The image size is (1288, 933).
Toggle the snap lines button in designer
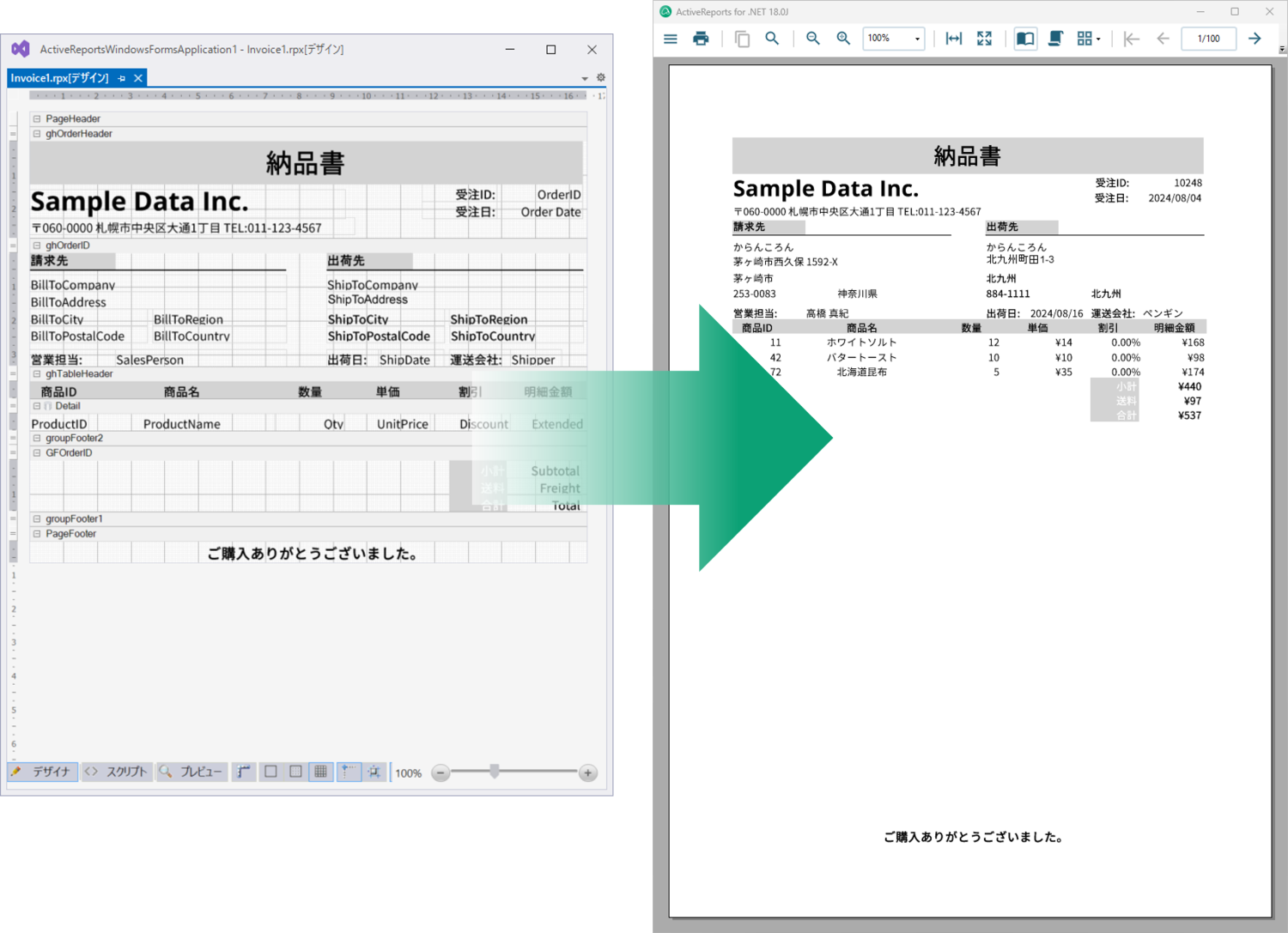349,772
